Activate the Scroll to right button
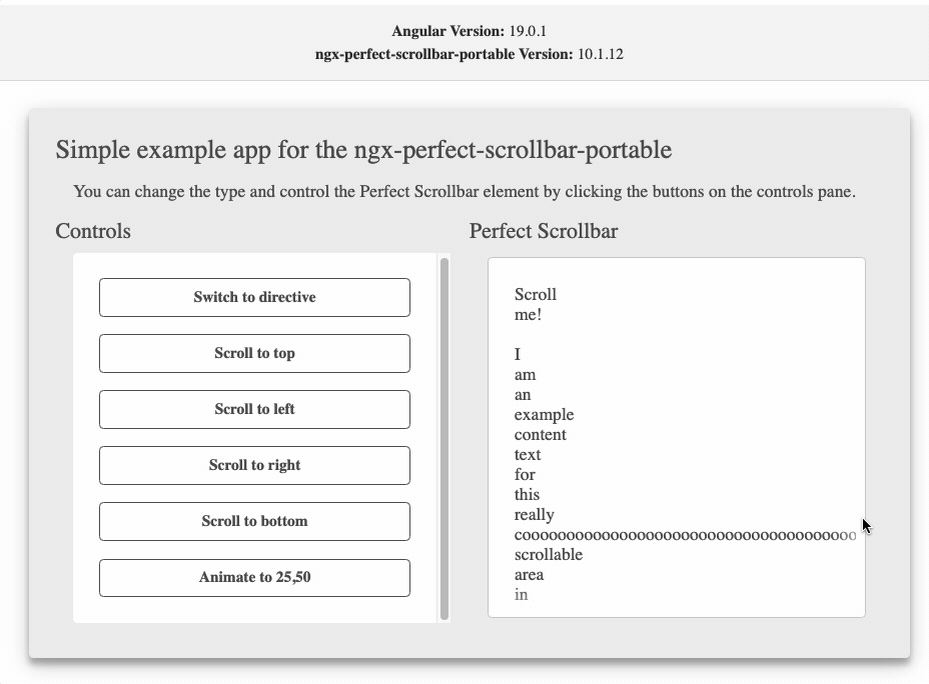This screenshot has height=684, width=929. 254,465
